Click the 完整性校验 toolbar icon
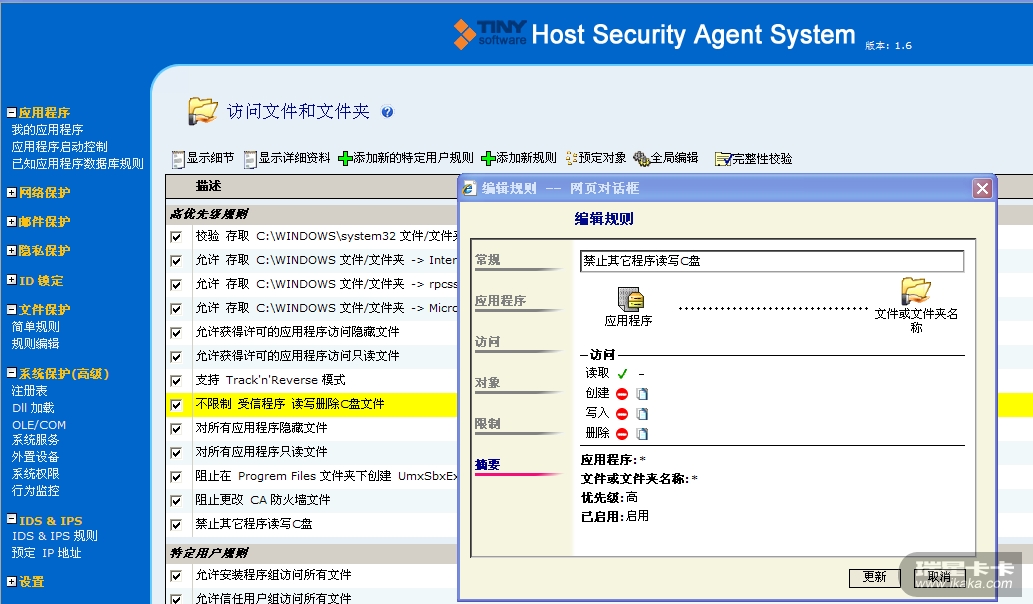 722,158
